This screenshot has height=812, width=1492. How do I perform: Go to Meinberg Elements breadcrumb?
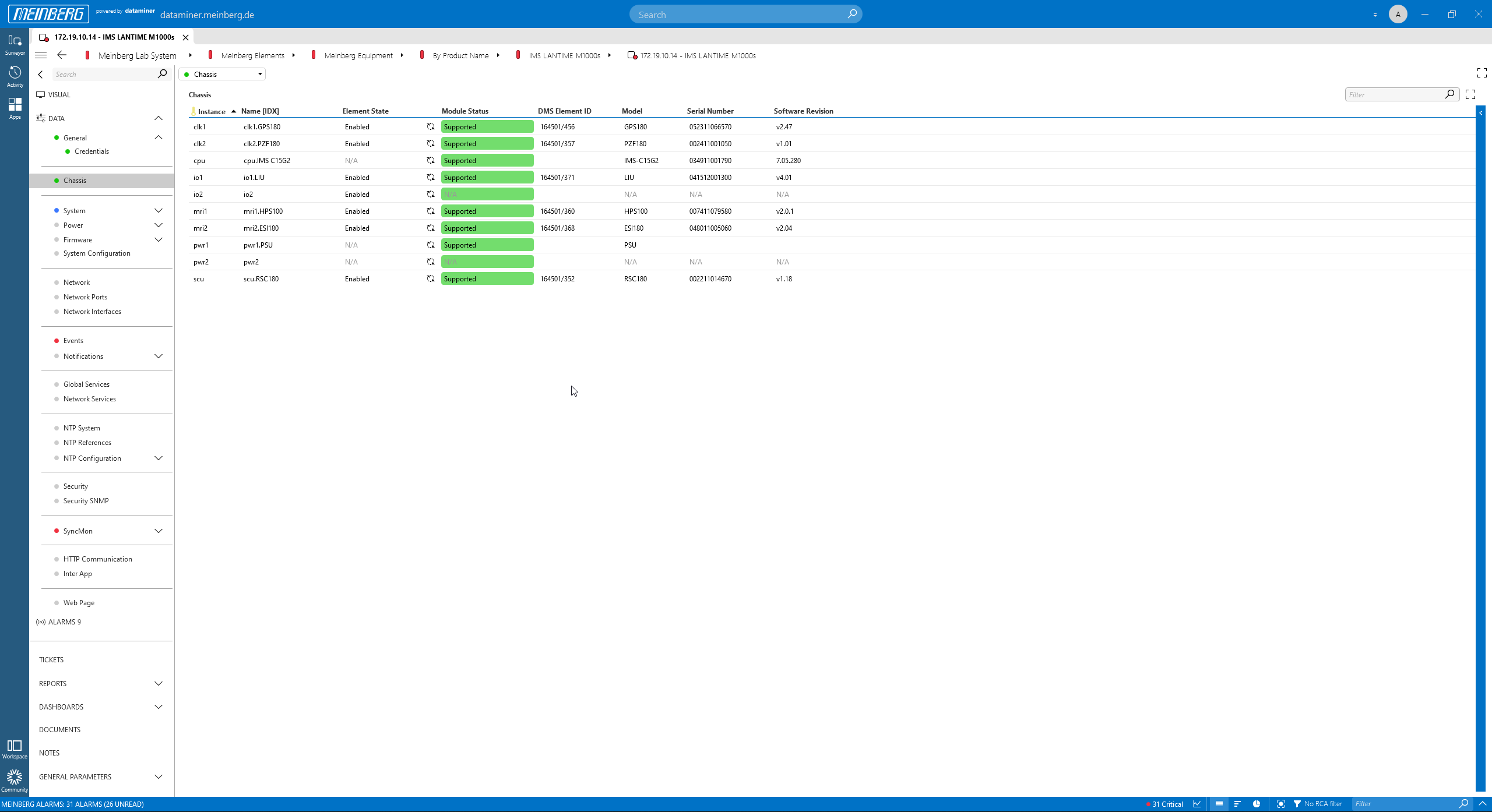point(252,55)
